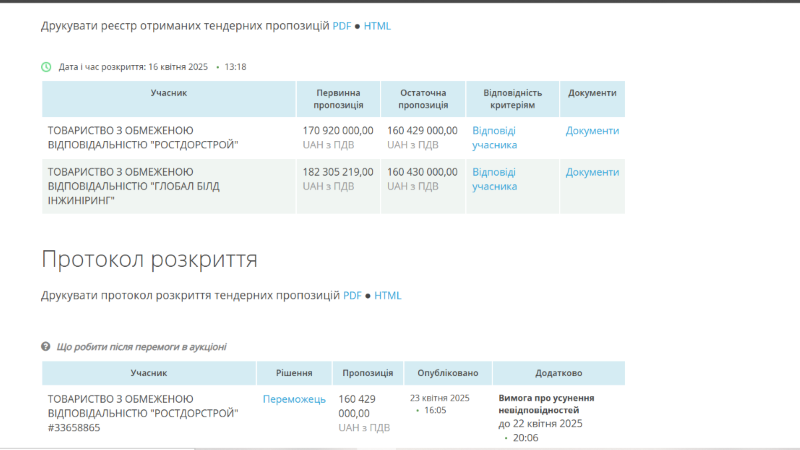Open HTML version of the tender proposals register
800x450 pixels.
377,25
